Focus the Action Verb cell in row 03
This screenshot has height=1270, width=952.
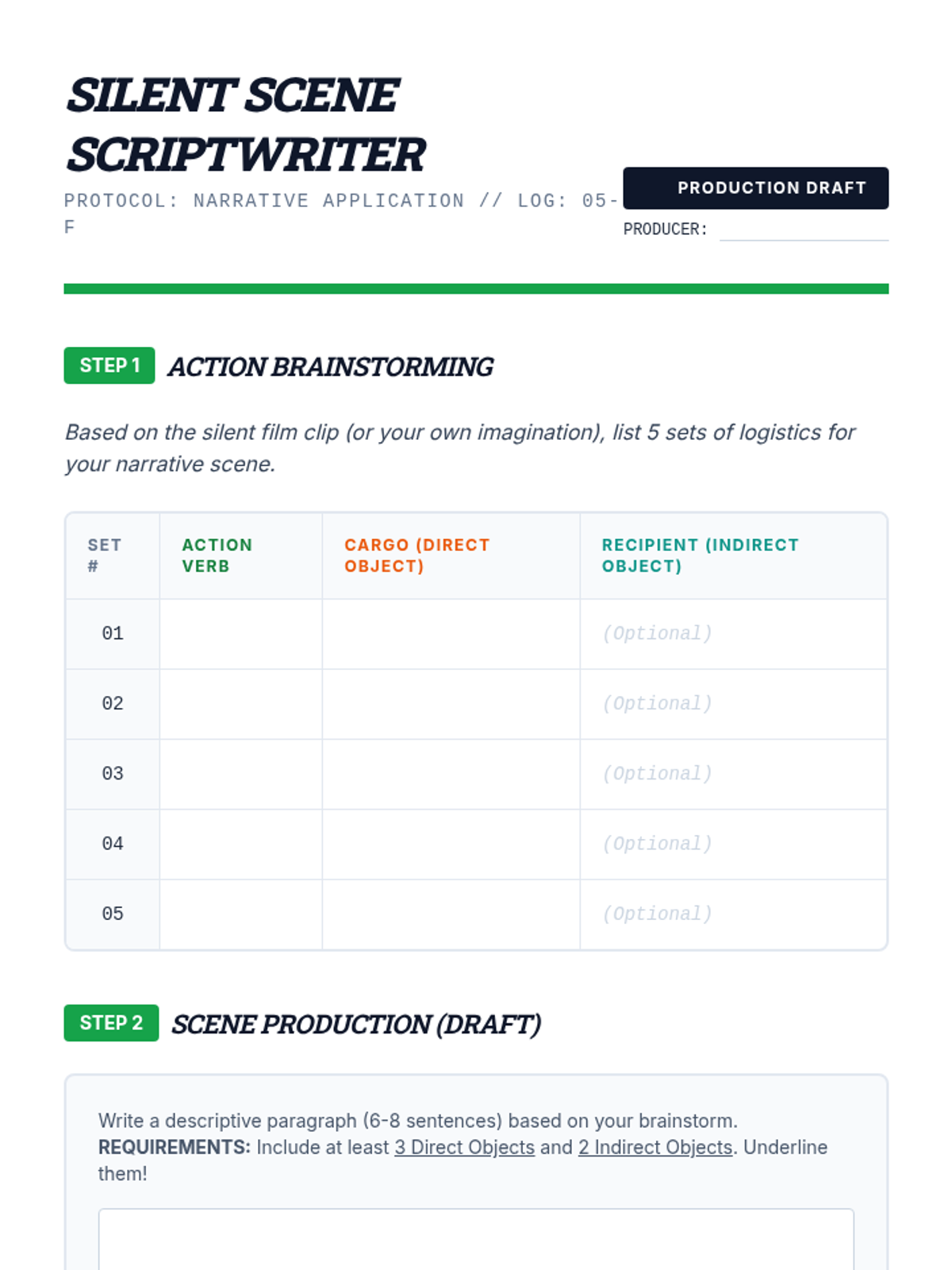[x=240, y=774]
